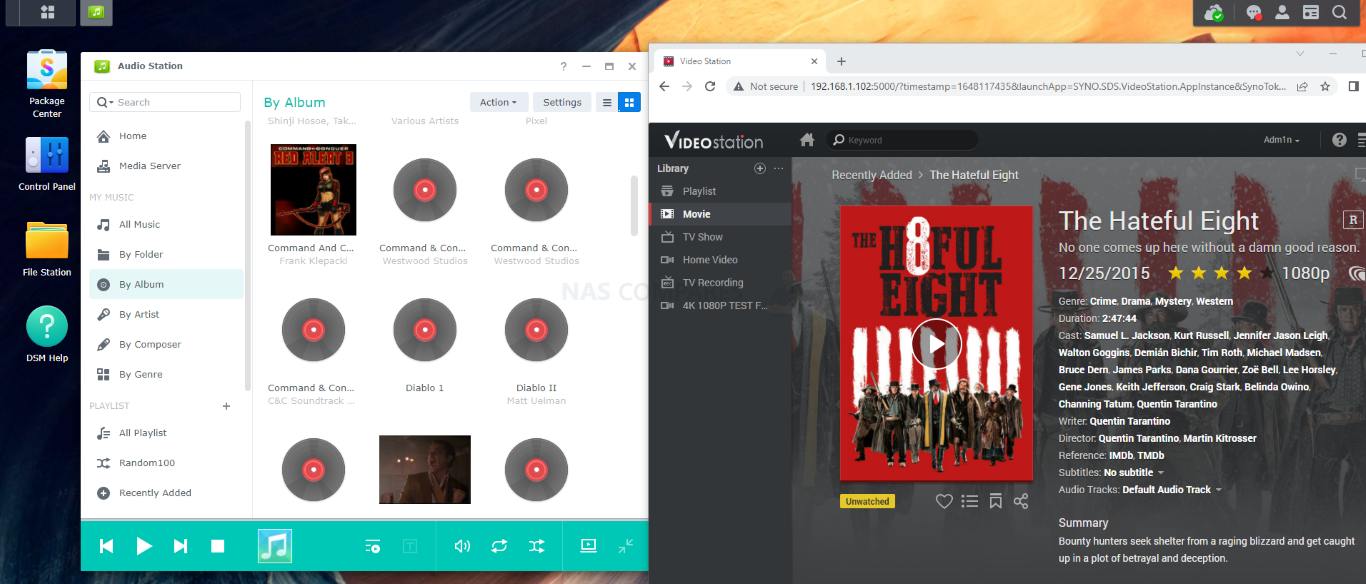The height and width of the screenshot is (584, 1366).
Task: Open the Random100 playlist
Action: [166, 463]
